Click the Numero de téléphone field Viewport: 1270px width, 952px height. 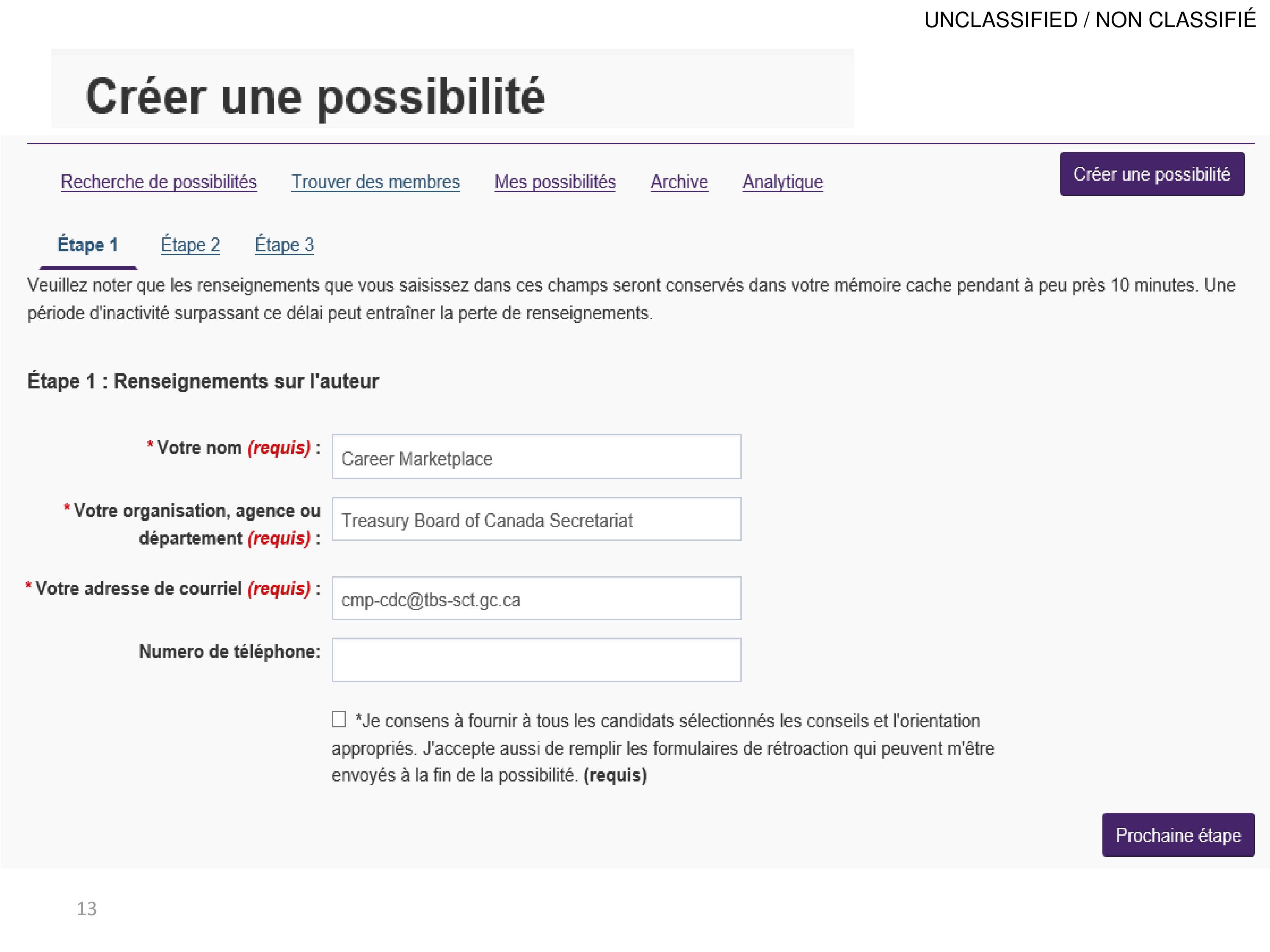(536, 660)
